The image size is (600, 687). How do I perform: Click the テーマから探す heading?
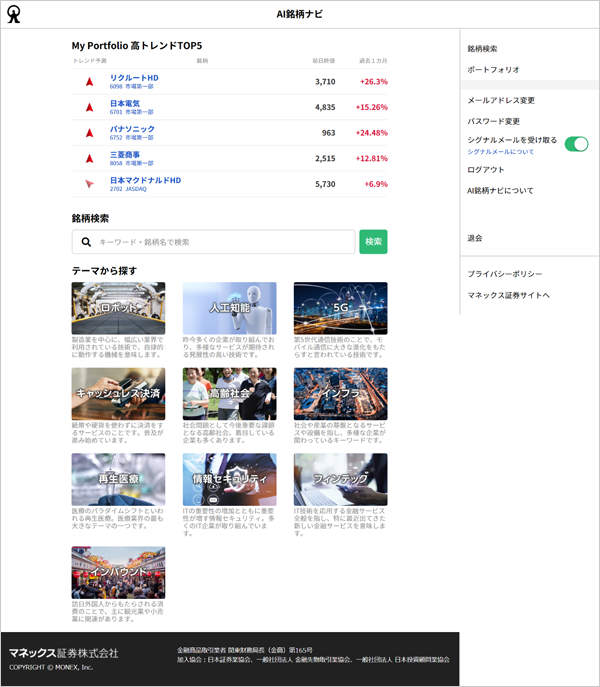pos(104,271)
